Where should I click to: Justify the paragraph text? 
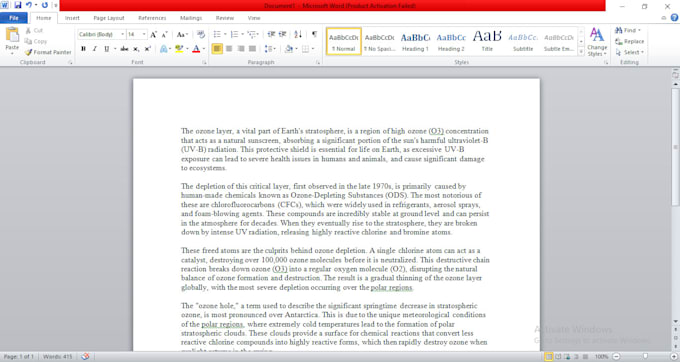252,49
